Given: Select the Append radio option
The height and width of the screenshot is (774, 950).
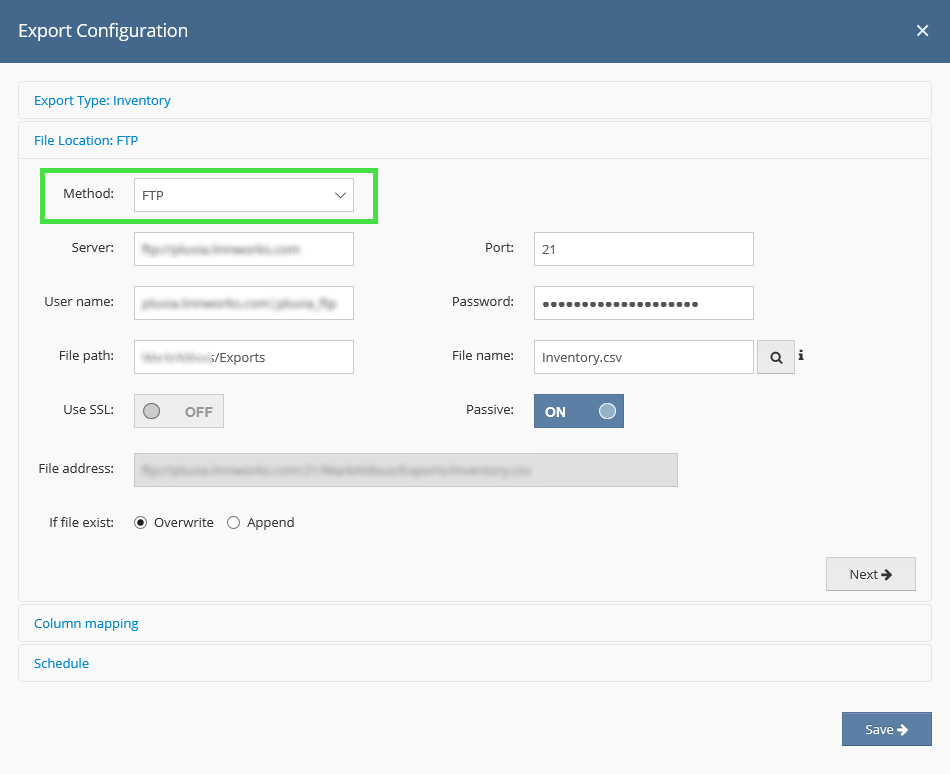Looking at the screenshot, I should [234, 522].
